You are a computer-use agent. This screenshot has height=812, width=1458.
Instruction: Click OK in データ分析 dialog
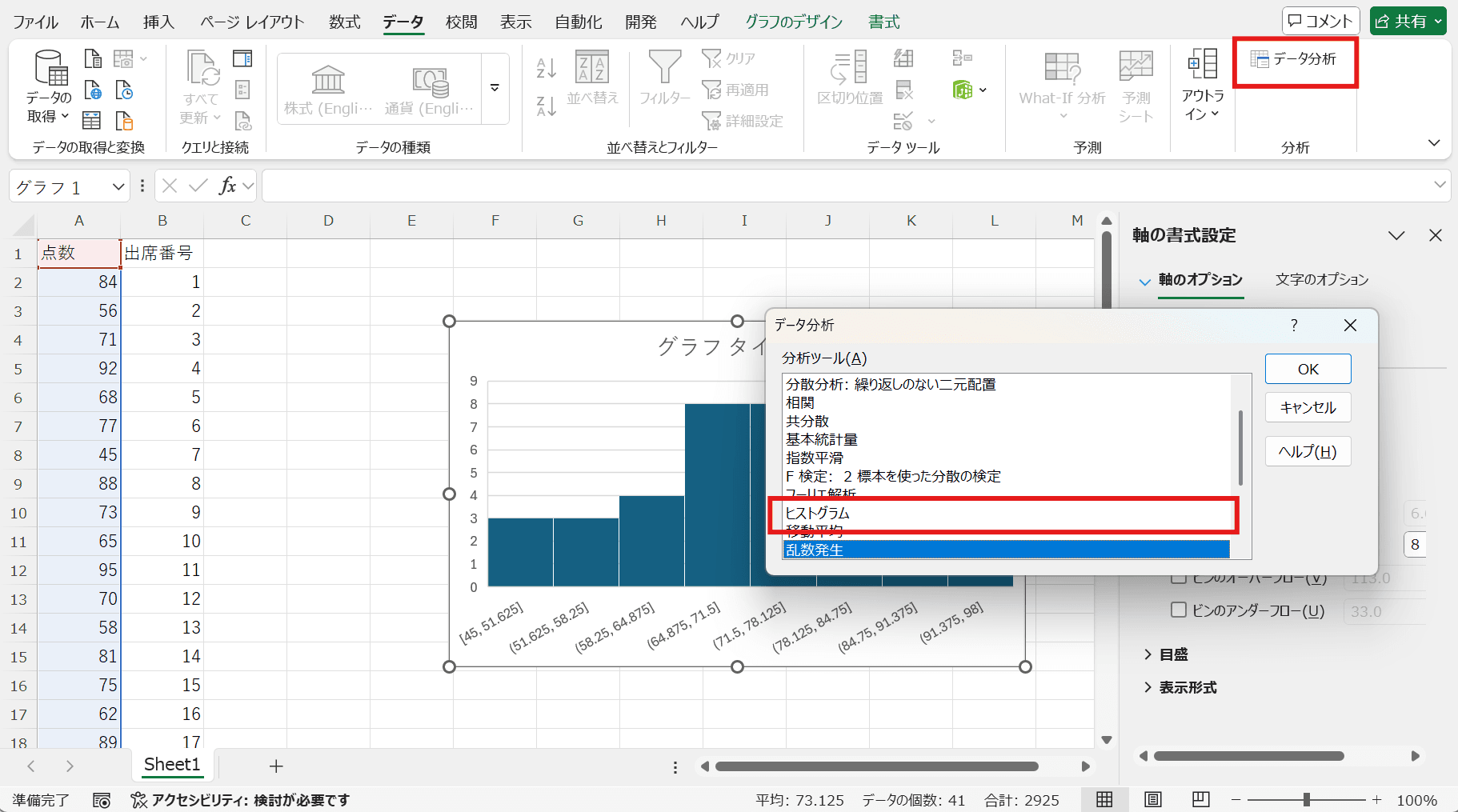1308,369
